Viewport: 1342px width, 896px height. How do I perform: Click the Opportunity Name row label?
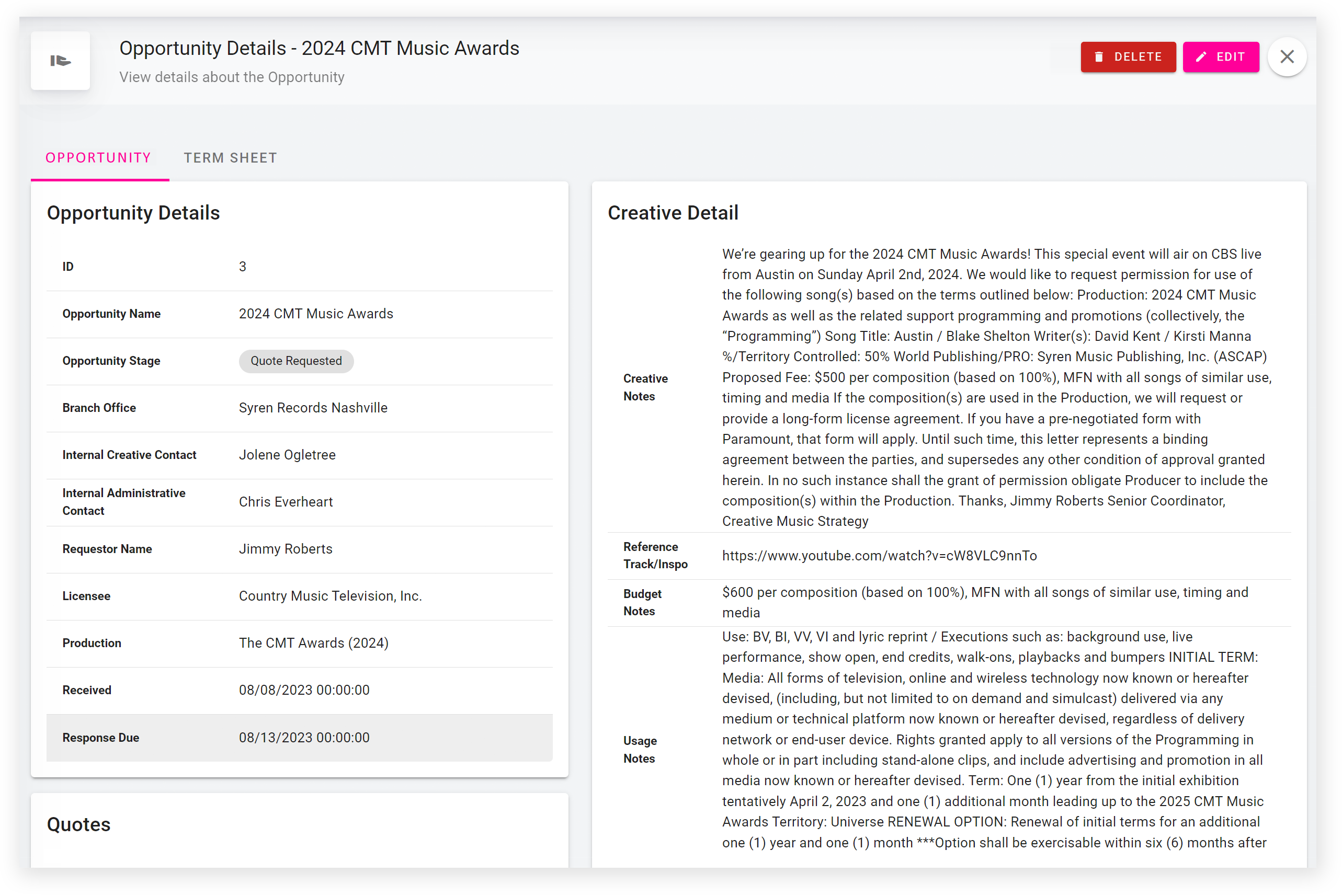111,314
